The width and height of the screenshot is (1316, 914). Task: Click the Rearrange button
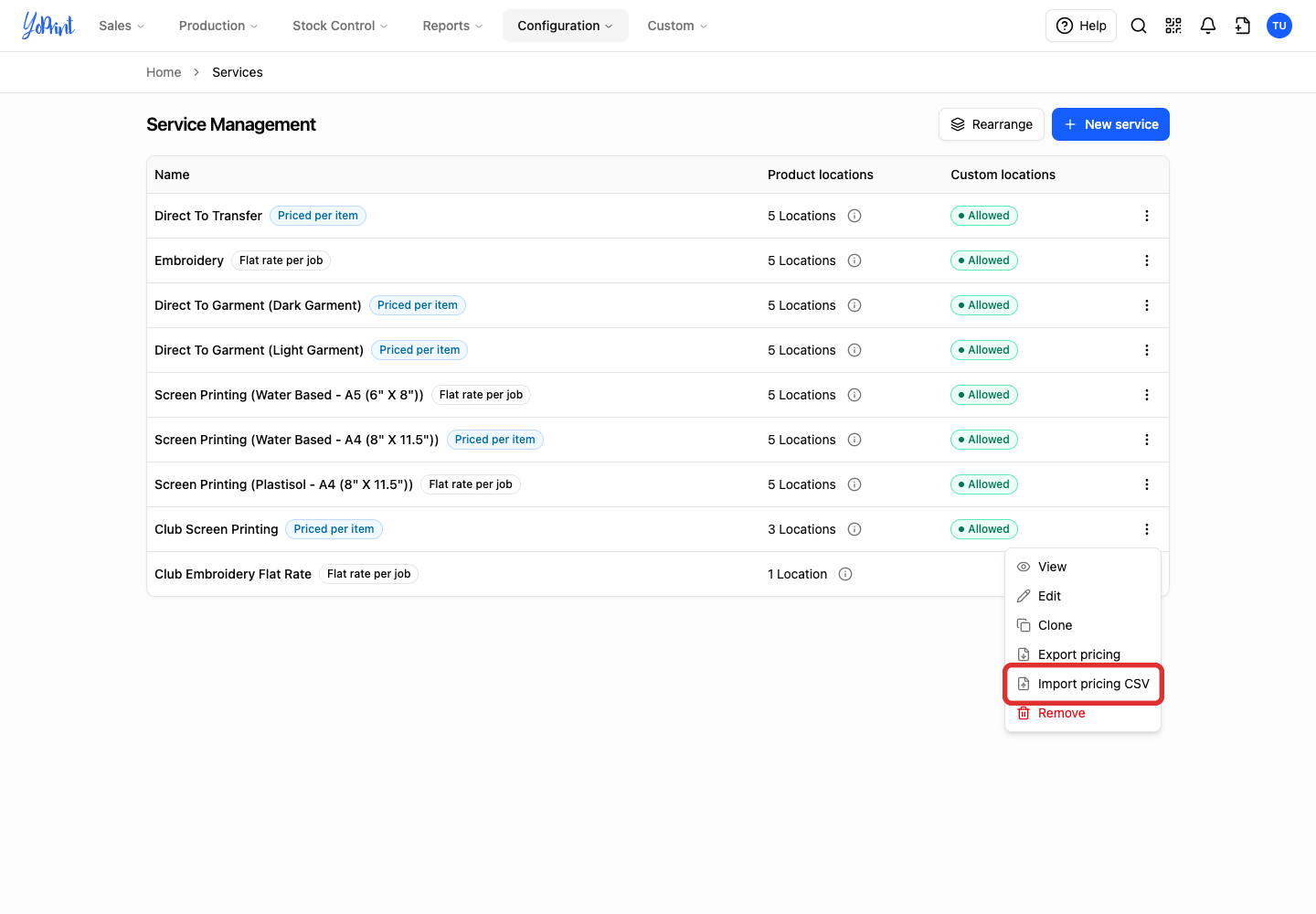[x=992, y=124]
